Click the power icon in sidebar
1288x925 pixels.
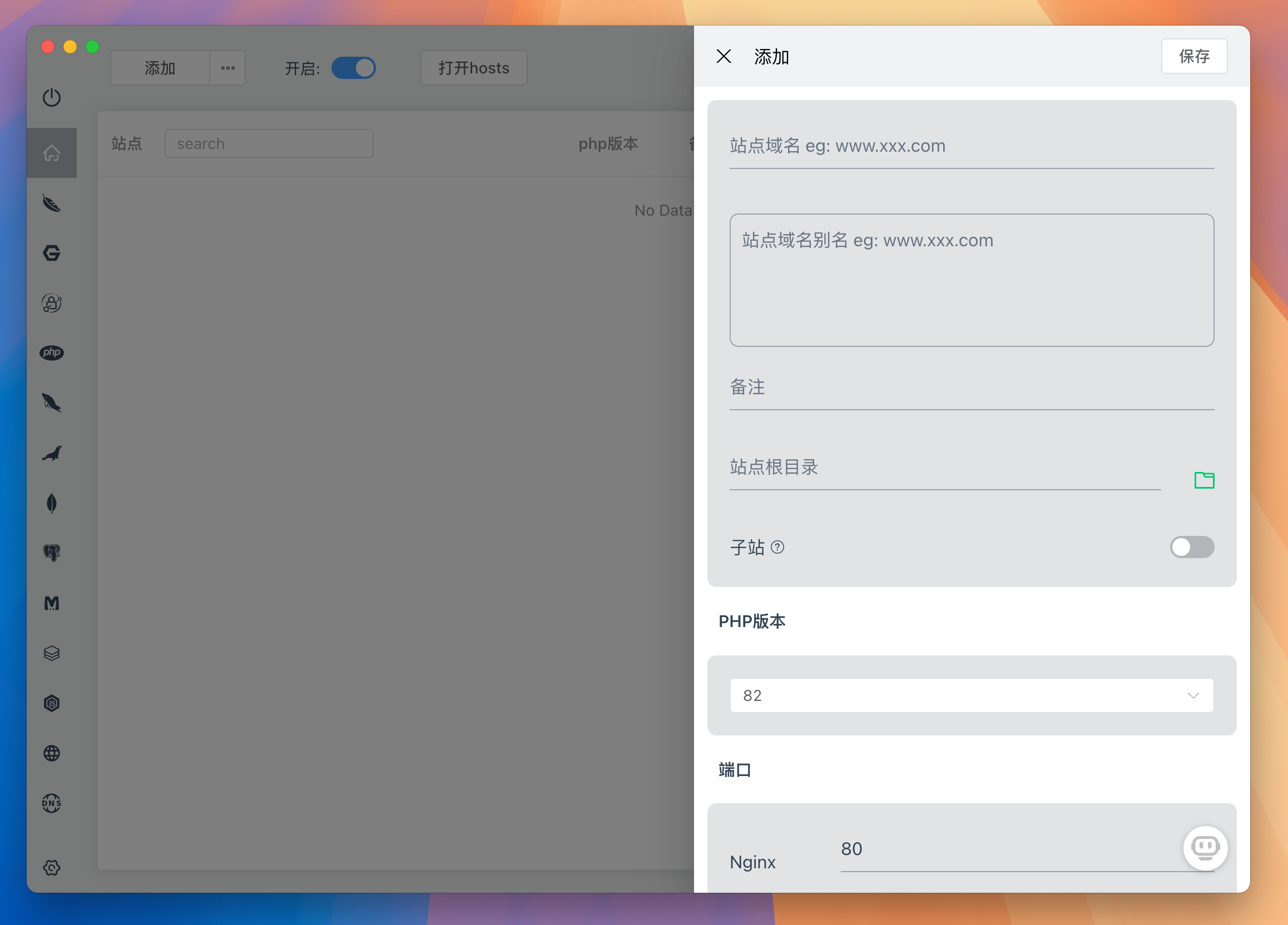click(52, 98)
